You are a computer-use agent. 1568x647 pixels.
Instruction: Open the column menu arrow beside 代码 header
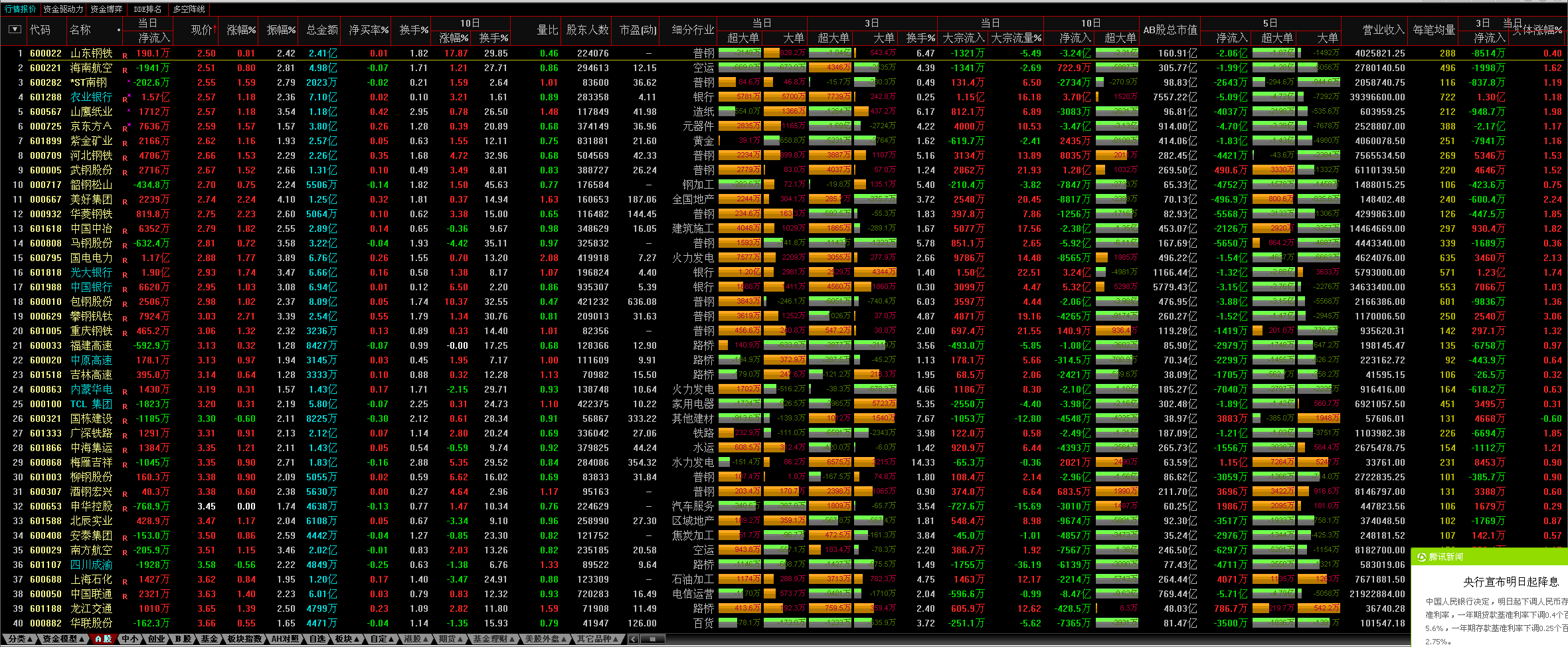point(15,30)
